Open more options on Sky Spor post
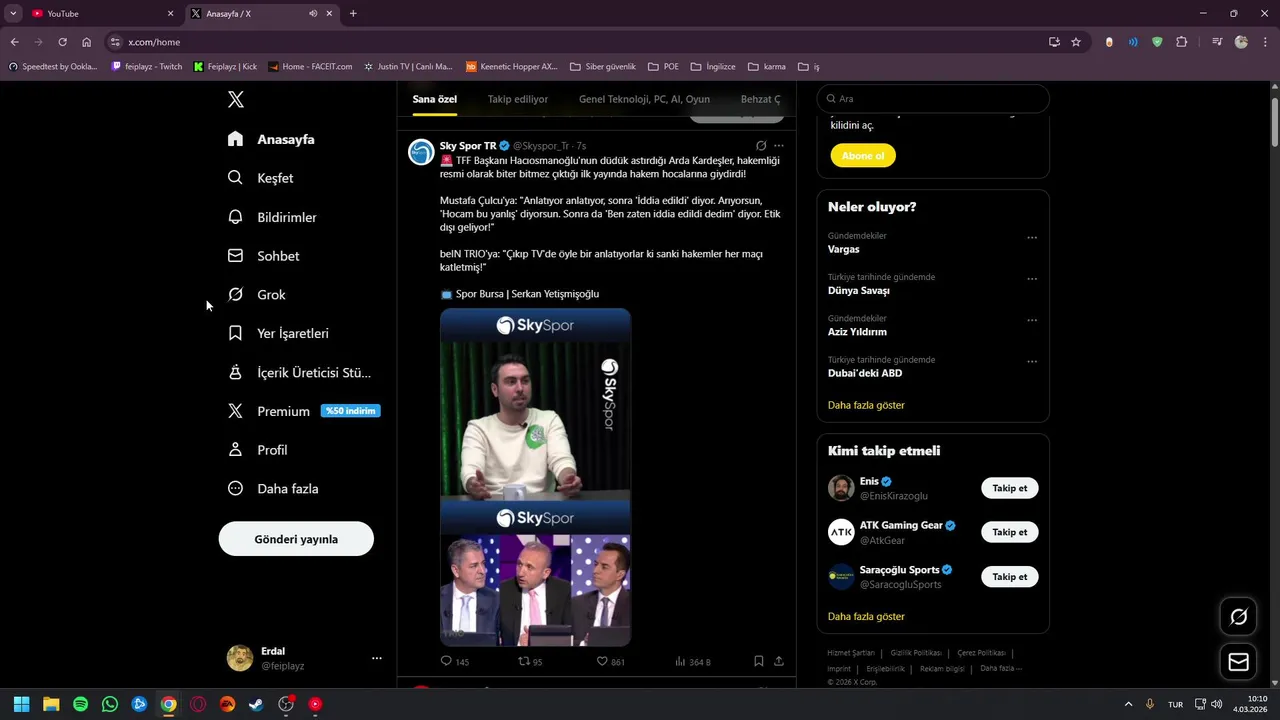Screen dimensions: 1280x720 [779, 146]
